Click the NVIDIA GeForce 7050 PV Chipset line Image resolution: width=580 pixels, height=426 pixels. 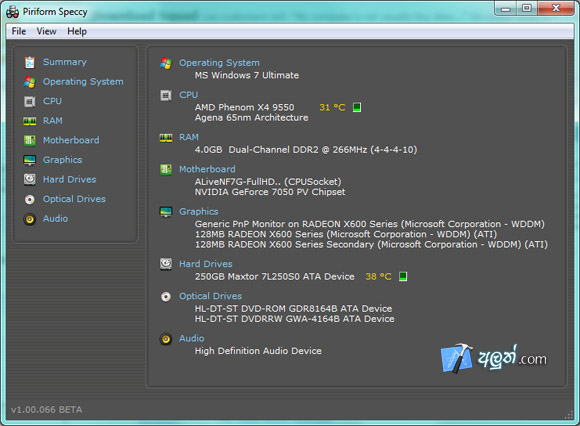coord(270,192)
